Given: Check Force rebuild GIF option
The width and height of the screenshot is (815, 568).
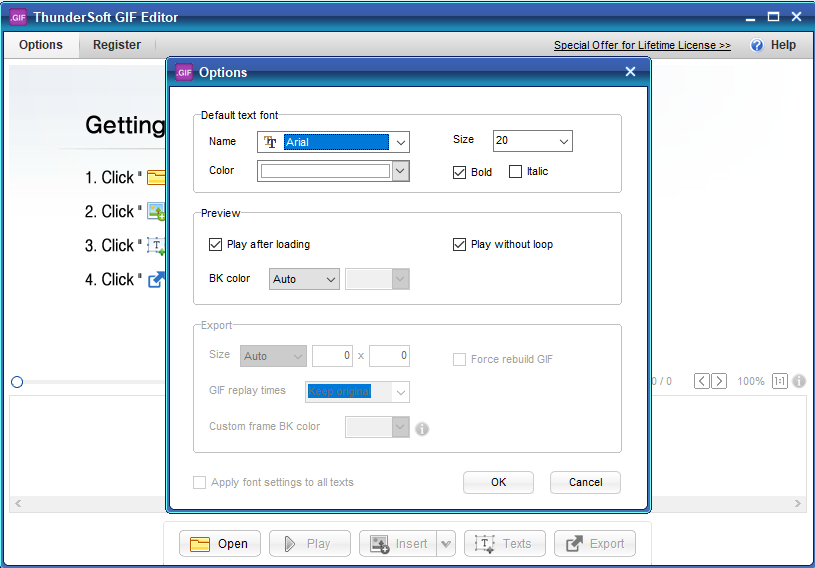Looking at the screenshot, I should (x=459, y=359).
